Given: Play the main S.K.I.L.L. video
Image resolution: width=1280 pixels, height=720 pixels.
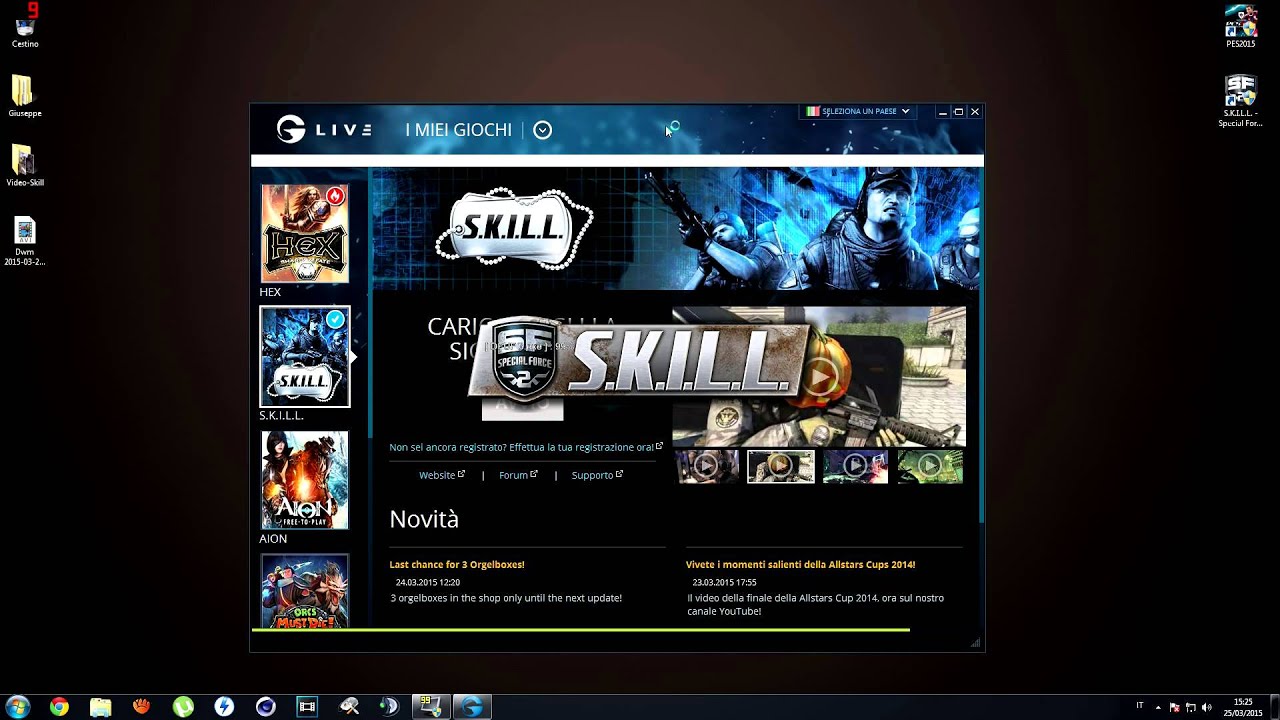Looking at the screenshot, I should coord(820,376).
